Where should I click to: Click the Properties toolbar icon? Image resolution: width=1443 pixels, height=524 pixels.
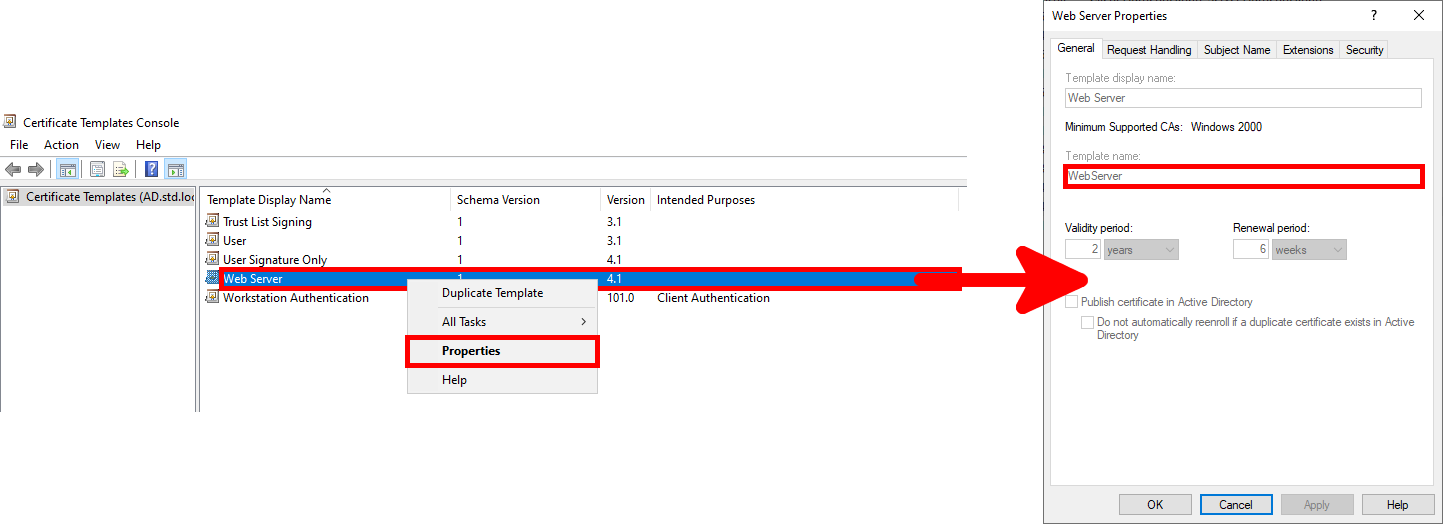[x=98, y=170]
